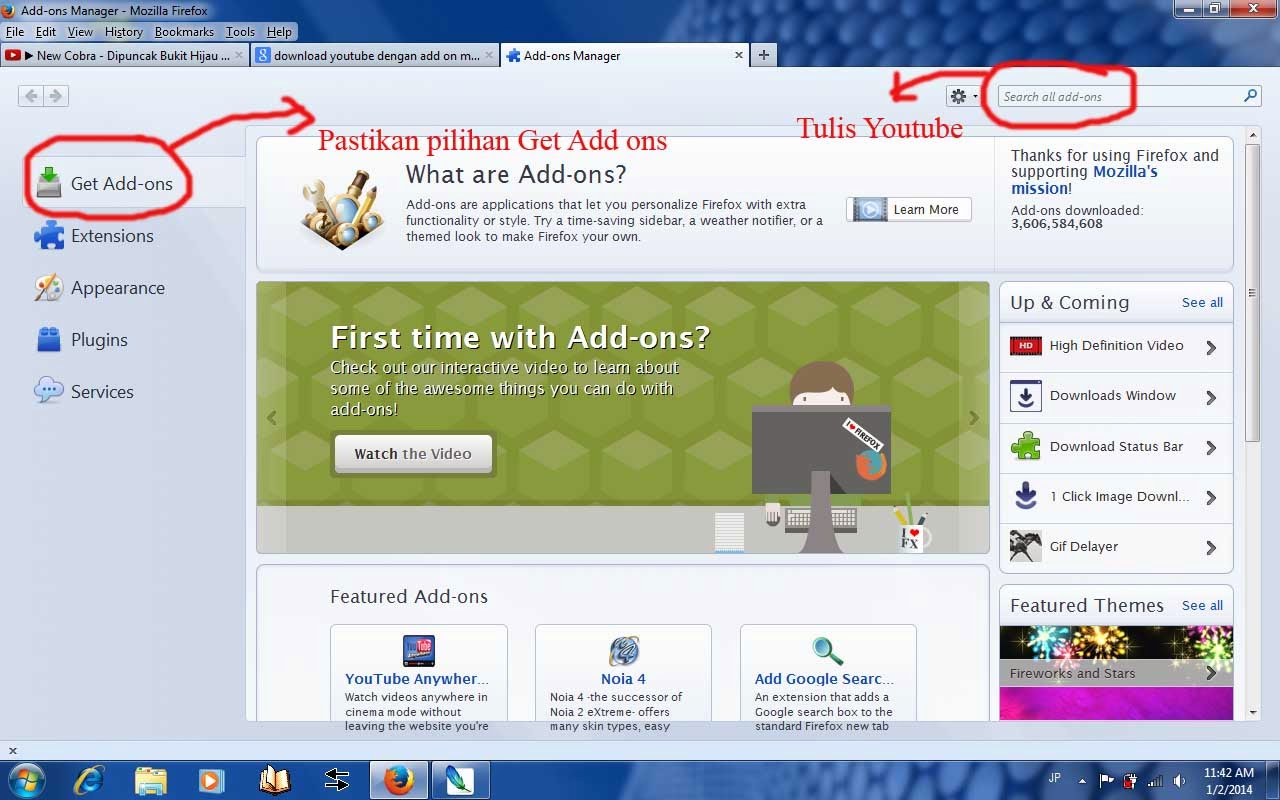Click the magnifier search icon
1280x800 pixels.
tap(1250, 96)
